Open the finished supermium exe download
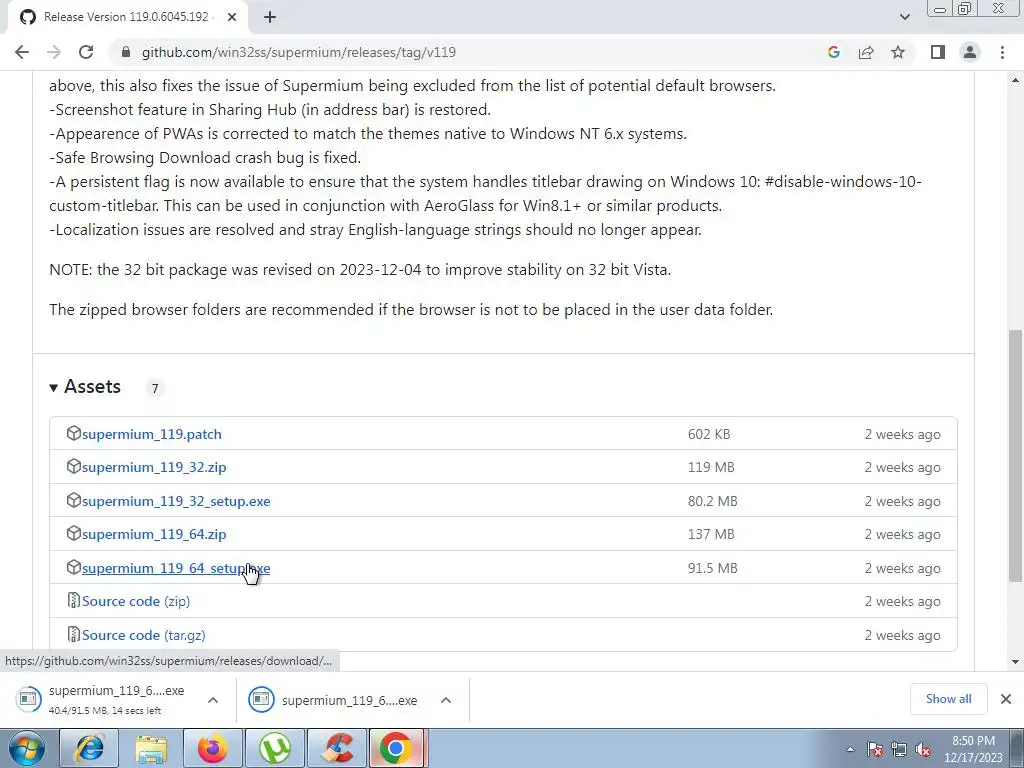The width and height of the screenshot is (1024, 768). point(334,700)
